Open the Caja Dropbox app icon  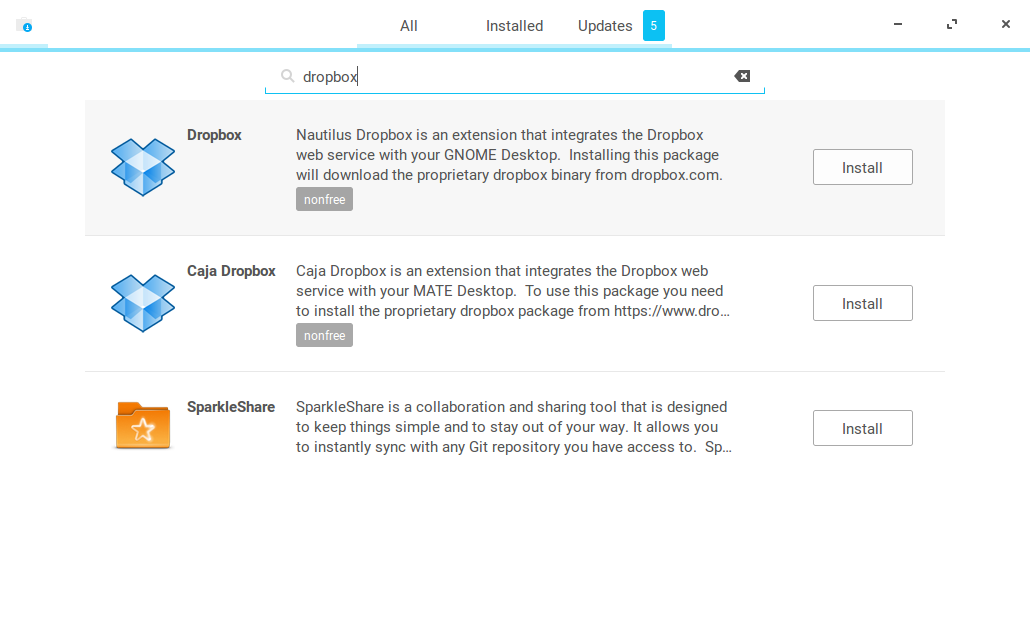tap(143, 303)
